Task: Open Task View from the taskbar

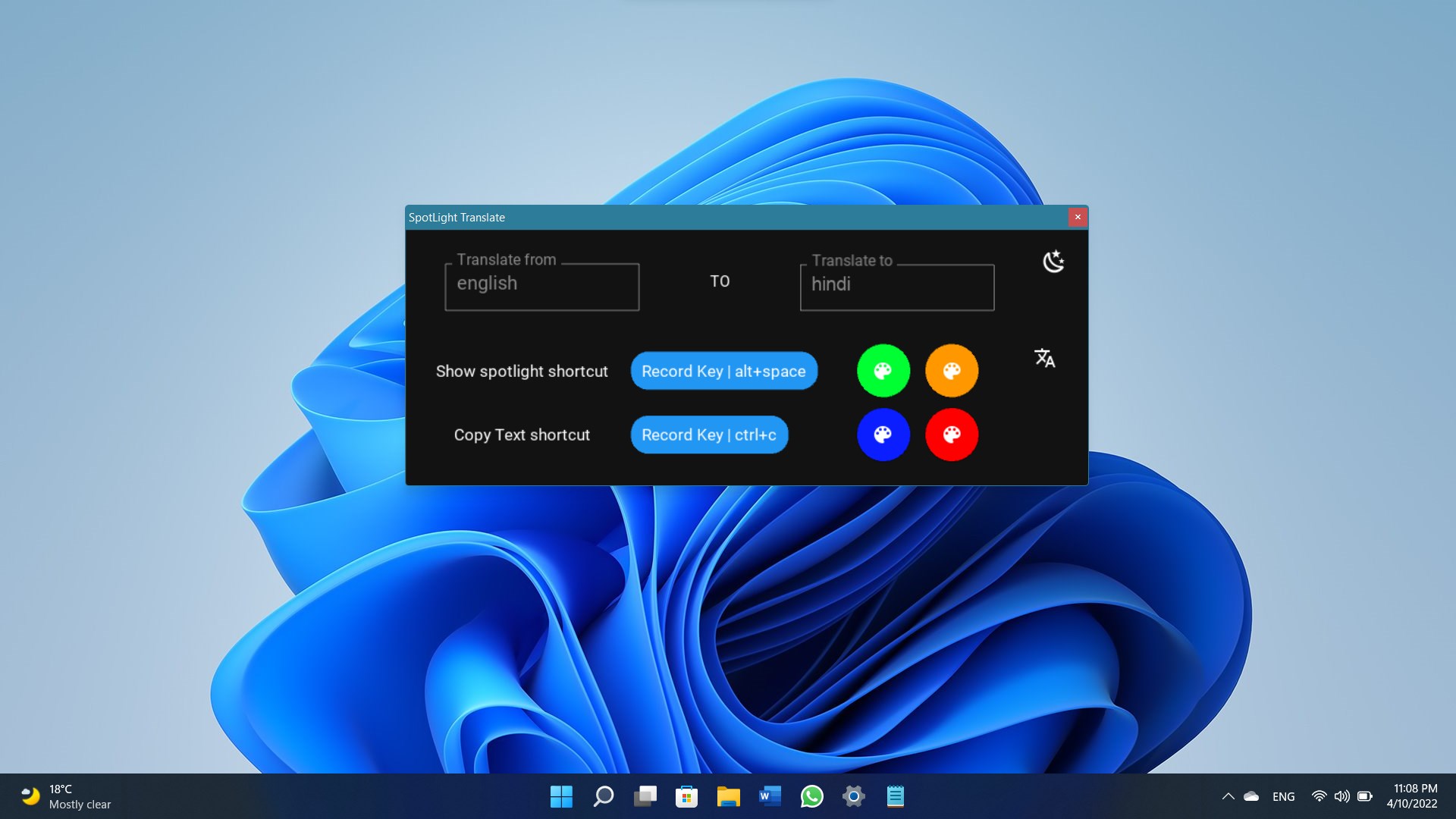Action: click(645, 796)
